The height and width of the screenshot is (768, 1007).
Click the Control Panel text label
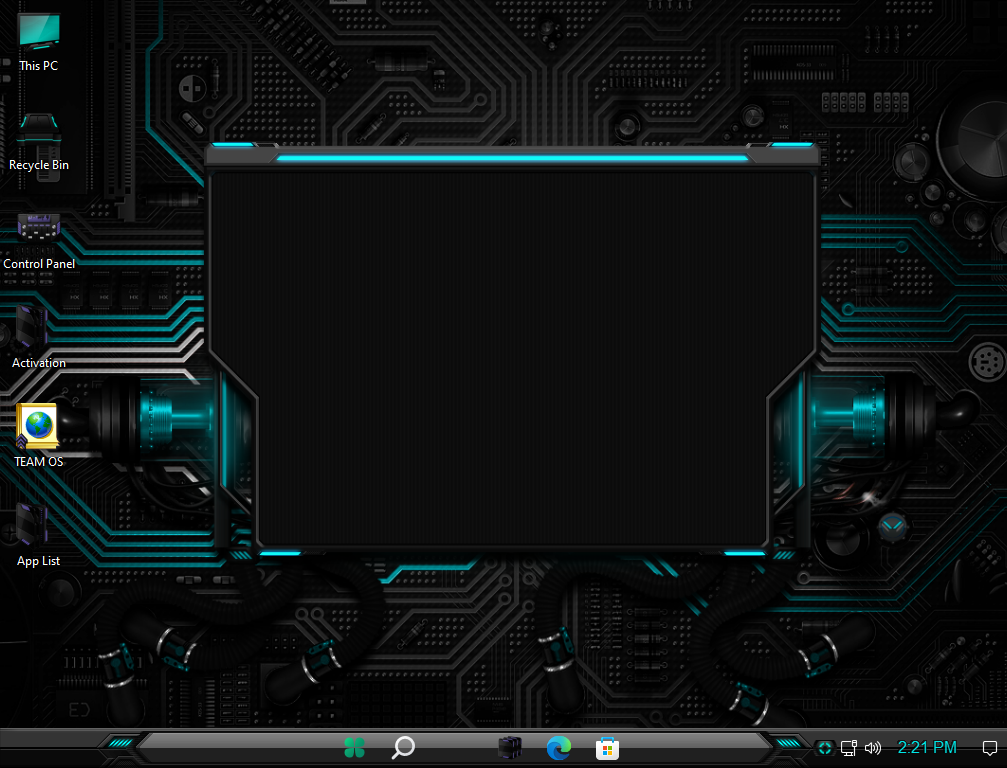pyautogui.click(x=39, y=264)
